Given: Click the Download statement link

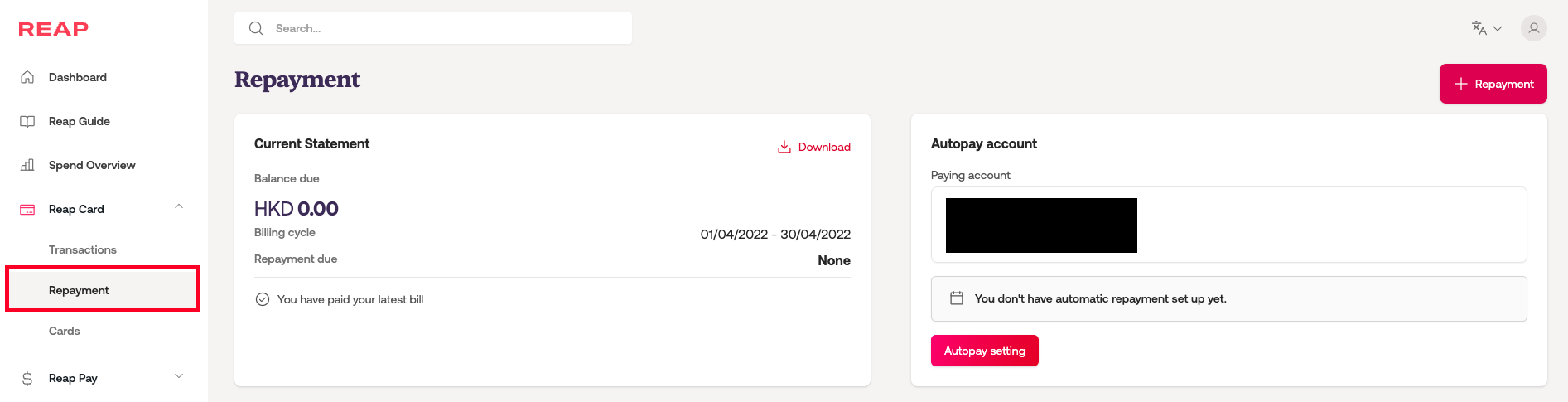Looking at the screenshot, I should 824,147.
